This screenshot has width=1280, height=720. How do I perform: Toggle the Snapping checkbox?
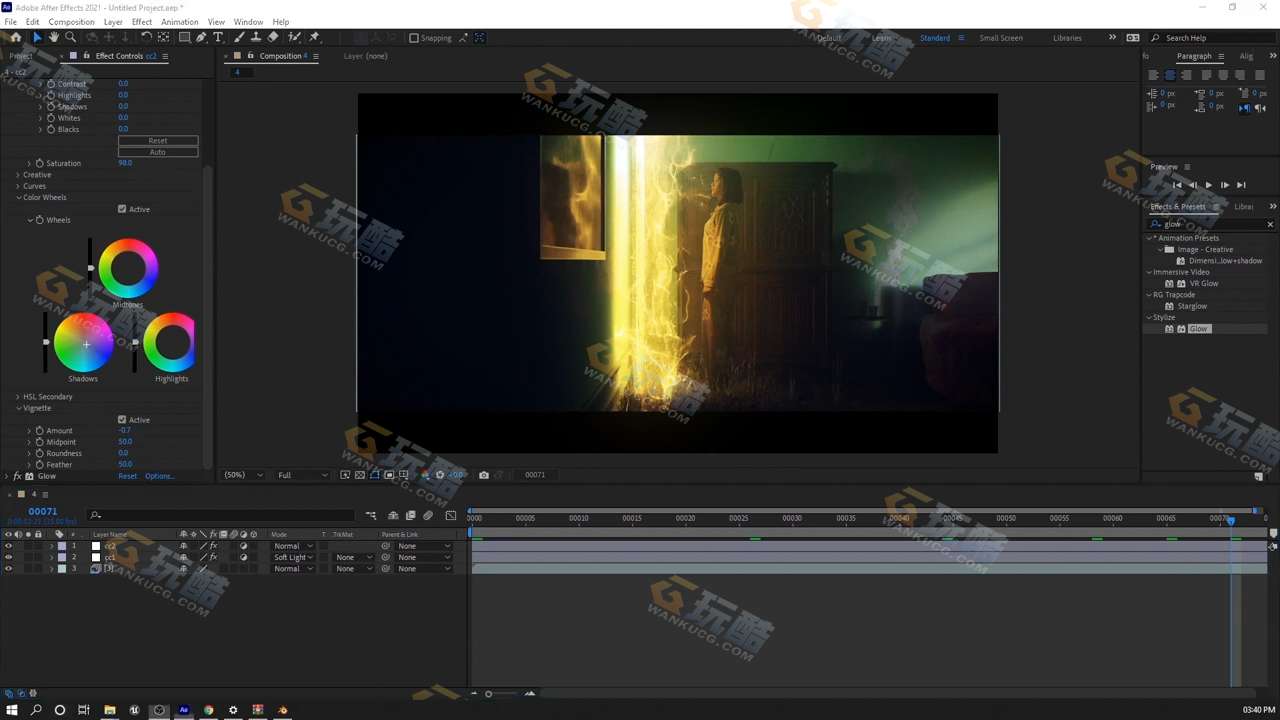click(x=414, y=38)
